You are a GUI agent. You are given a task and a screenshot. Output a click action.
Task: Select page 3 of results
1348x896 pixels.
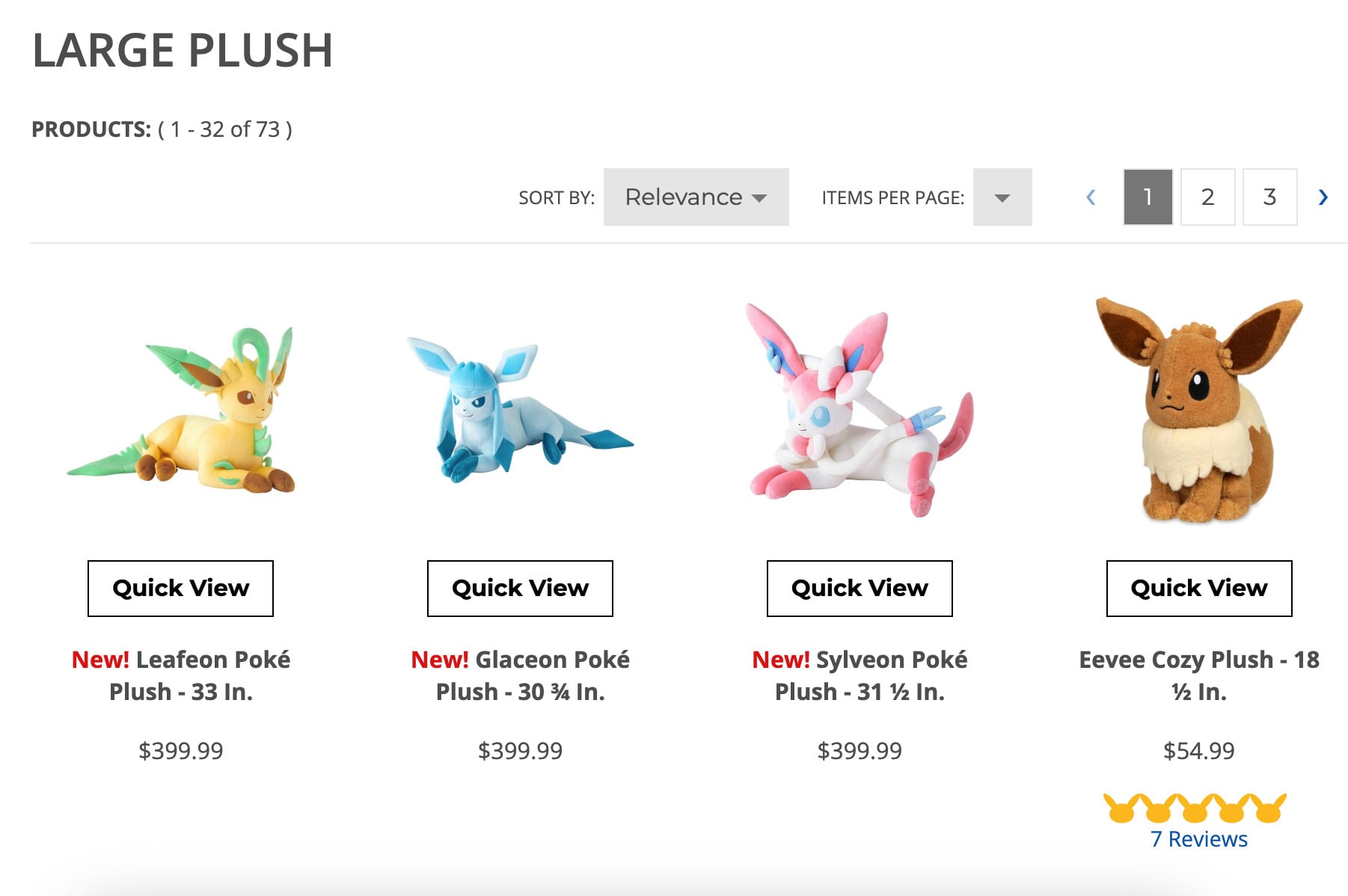(1269, 197)
